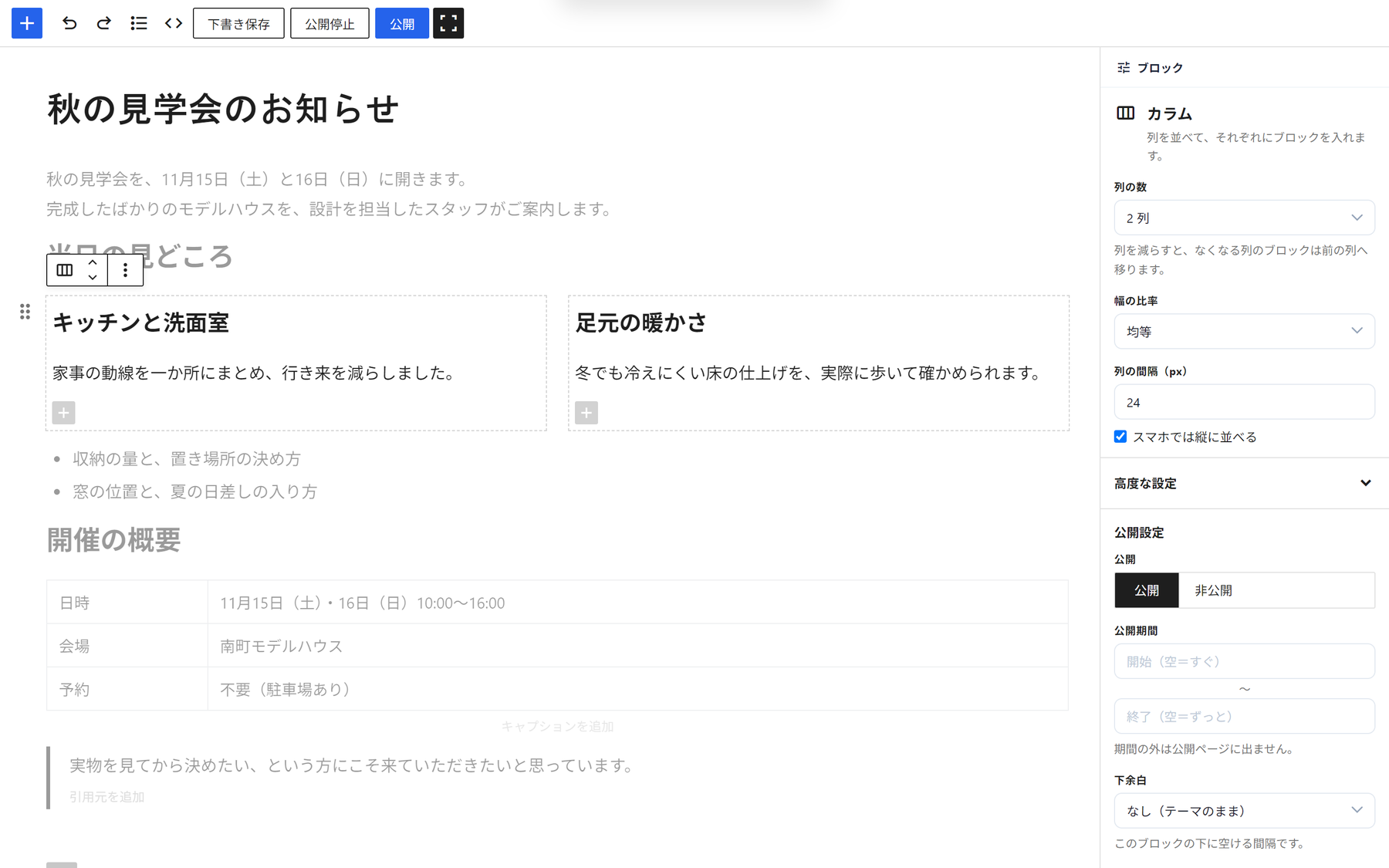Click the 下書き保存 button
Viewport: 1389px width, 868px height.
pyautogui.click(x=238, y=23)
